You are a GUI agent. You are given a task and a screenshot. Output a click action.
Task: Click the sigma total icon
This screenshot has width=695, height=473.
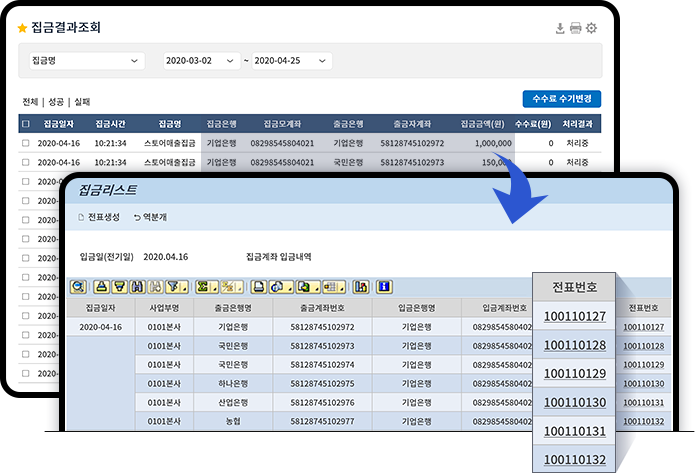204,286
